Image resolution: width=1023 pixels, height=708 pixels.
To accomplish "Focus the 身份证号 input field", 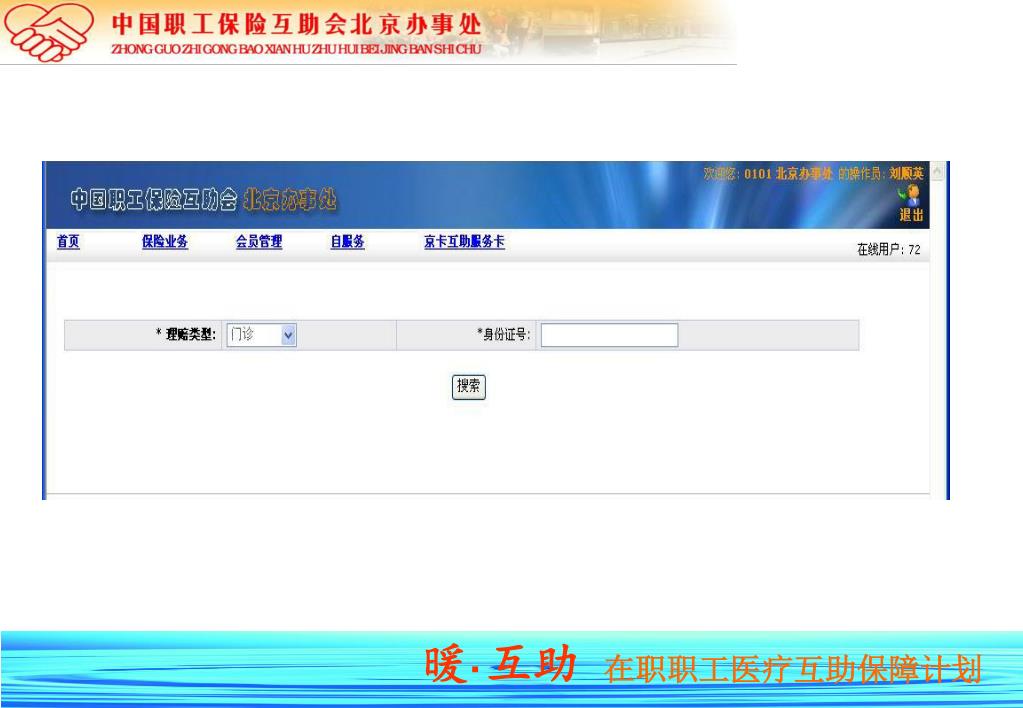I will [609, 335].
